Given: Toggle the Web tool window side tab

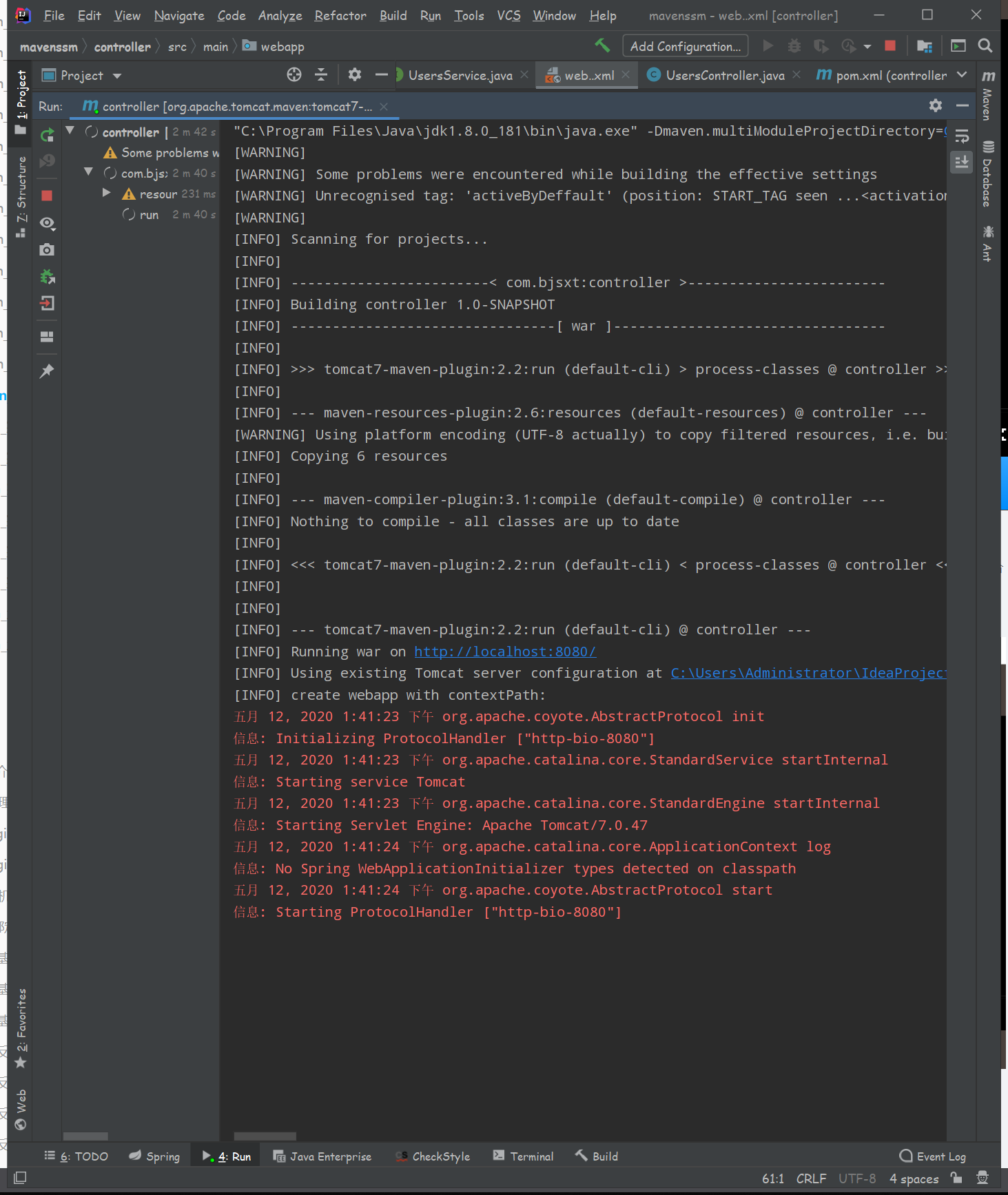Looking at the screenshot, I should 21,1110.
